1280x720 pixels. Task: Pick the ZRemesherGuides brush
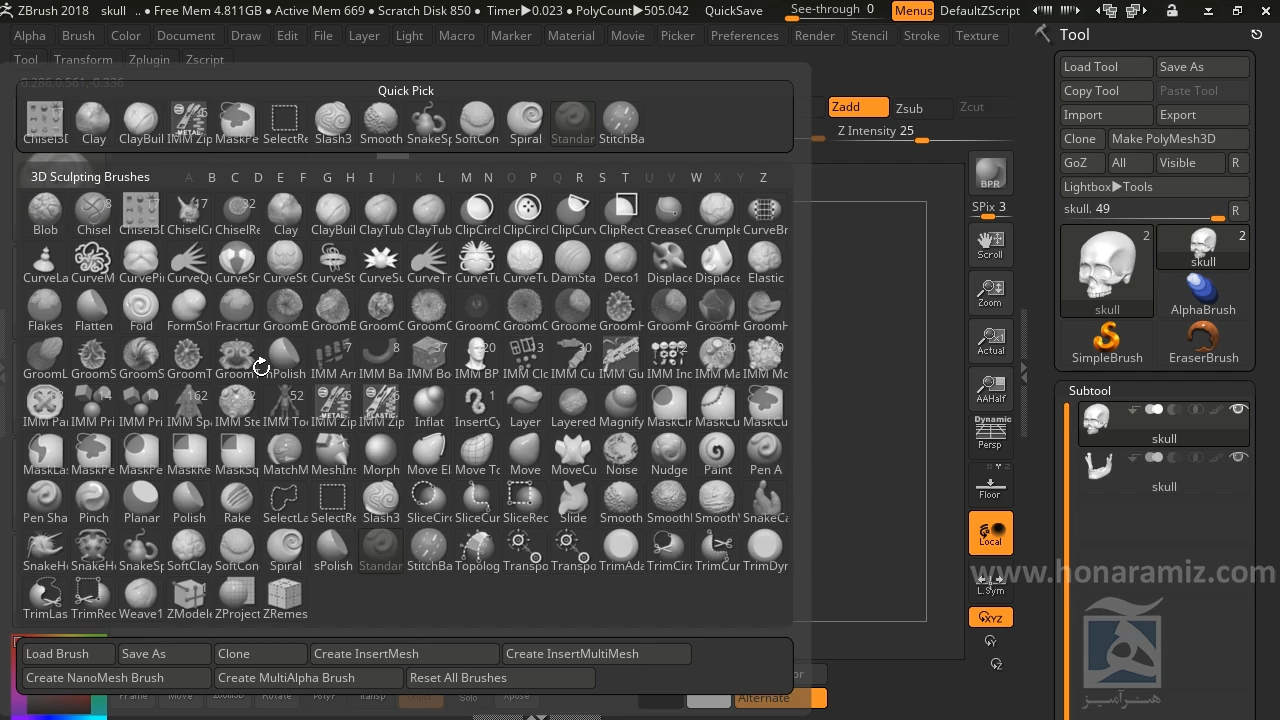coord(285,599)
